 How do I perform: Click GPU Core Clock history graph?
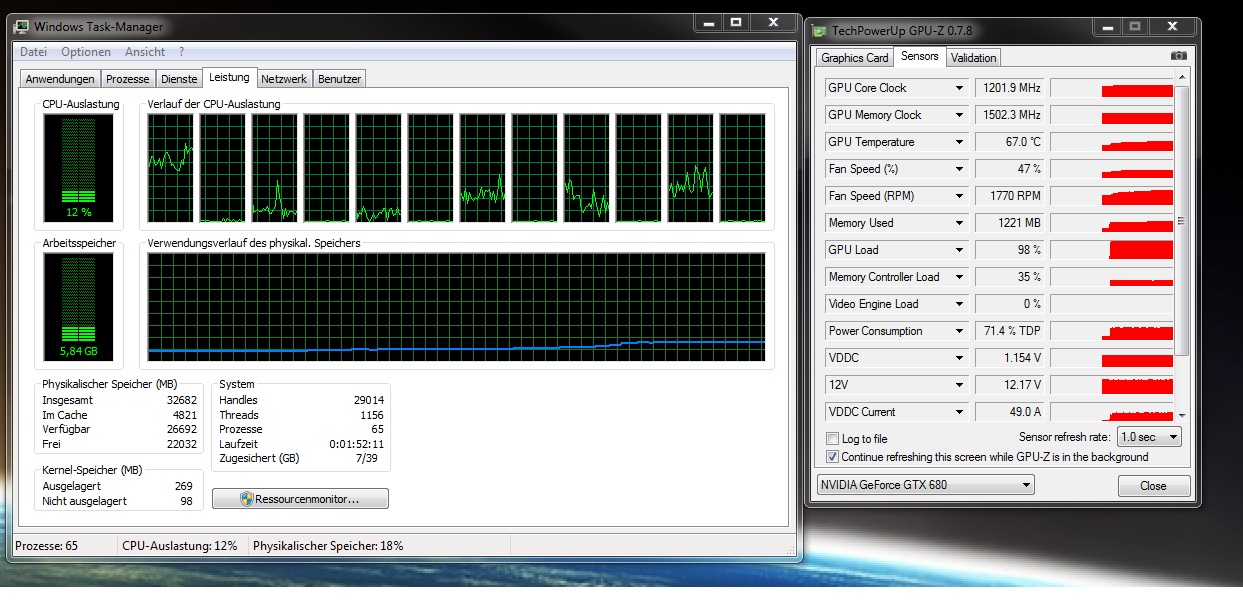click(x=1112, y=88)
